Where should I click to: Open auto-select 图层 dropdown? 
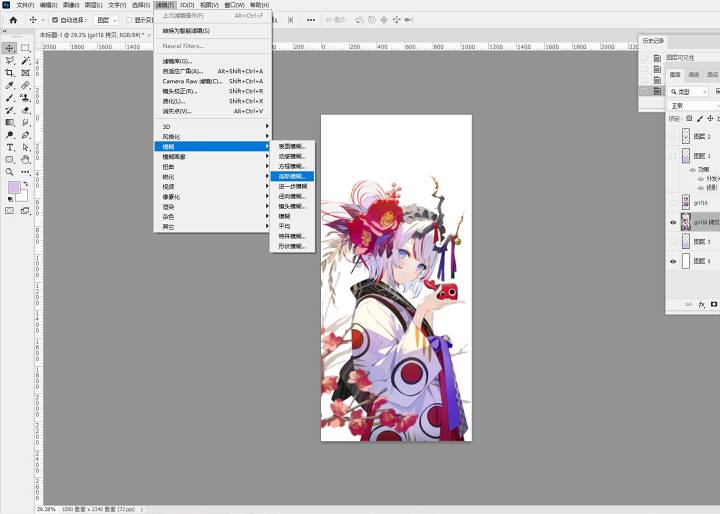(107, 20)
